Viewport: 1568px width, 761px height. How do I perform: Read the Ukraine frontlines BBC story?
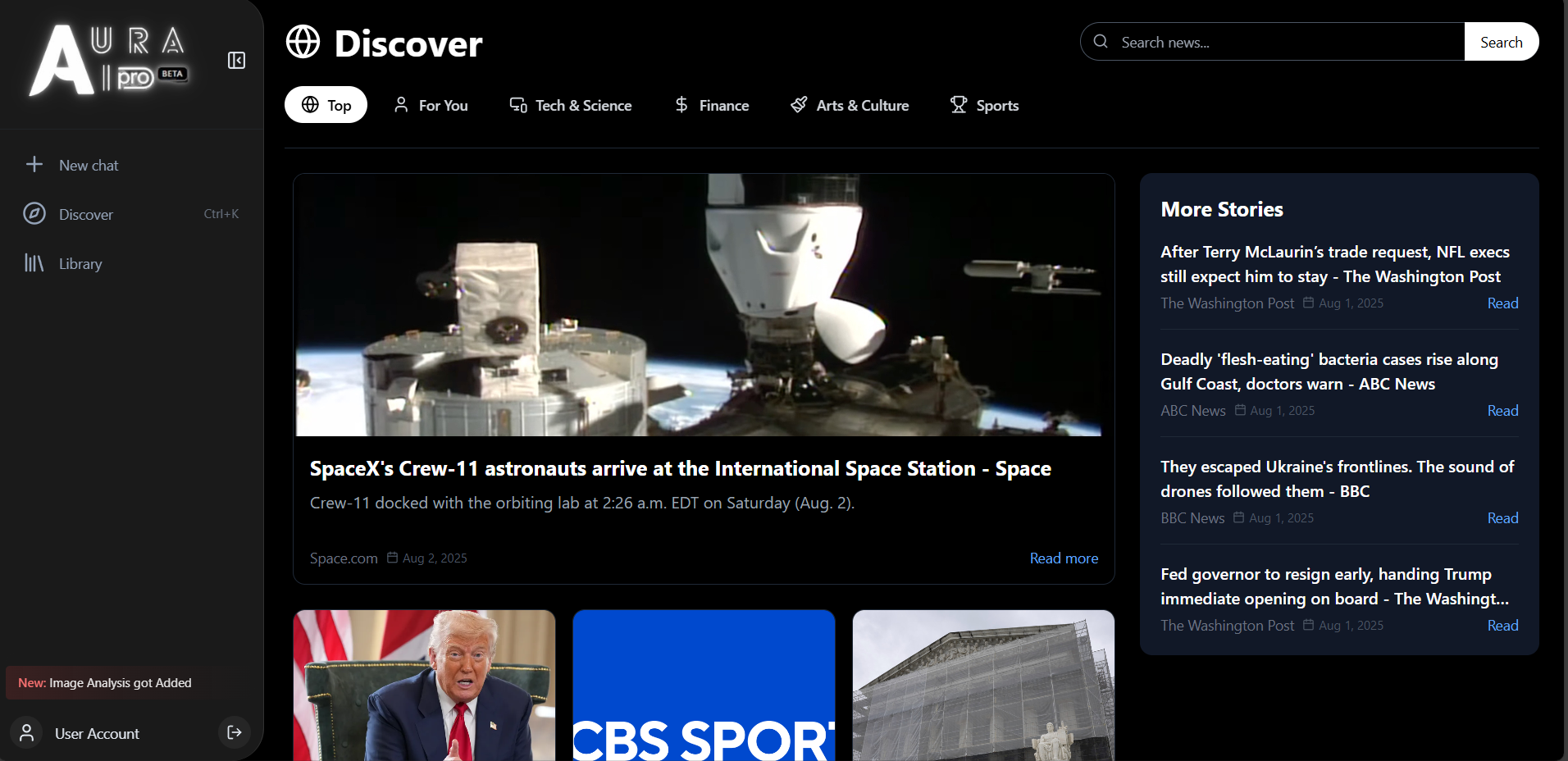pos(1502,517)
